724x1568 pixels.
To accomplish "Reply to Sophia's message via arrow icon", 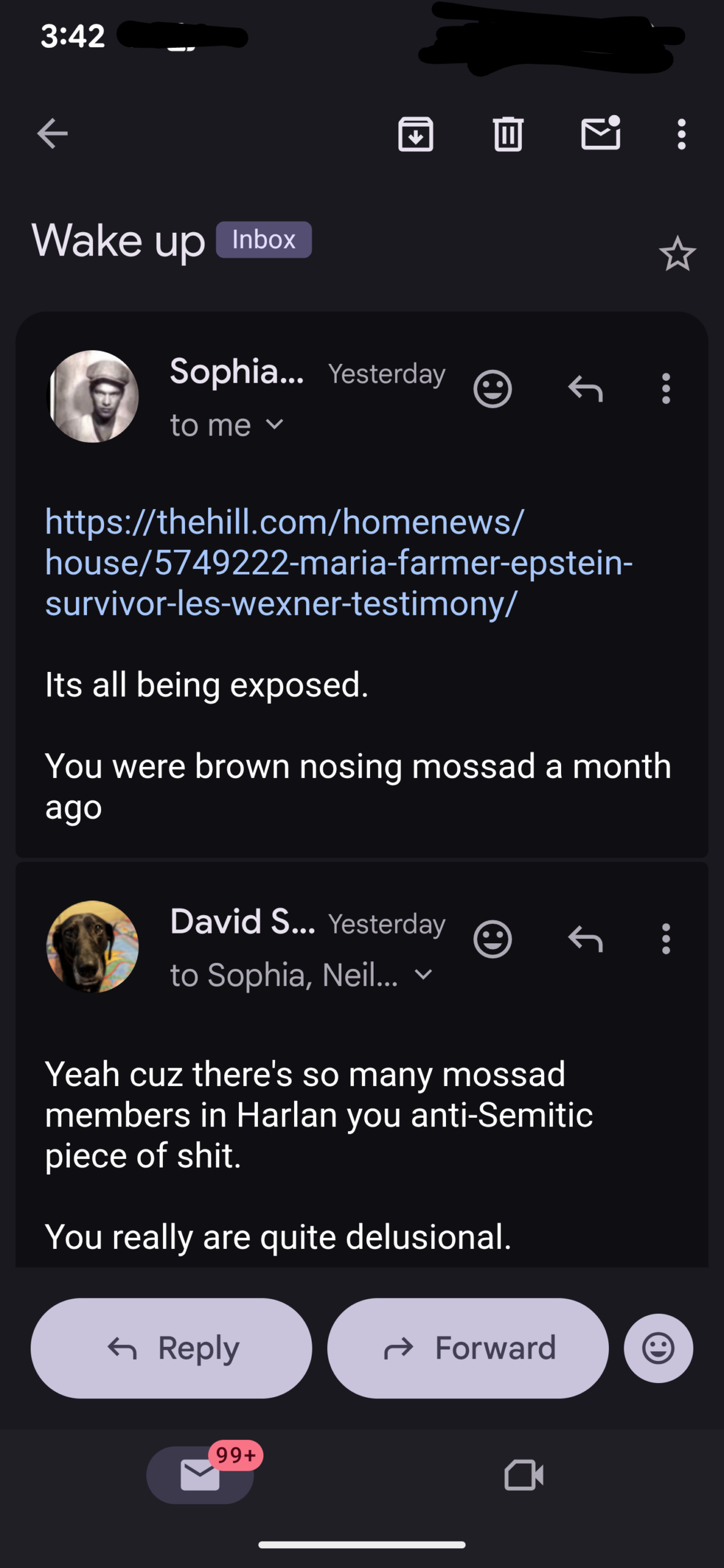I will coord(586,388).
